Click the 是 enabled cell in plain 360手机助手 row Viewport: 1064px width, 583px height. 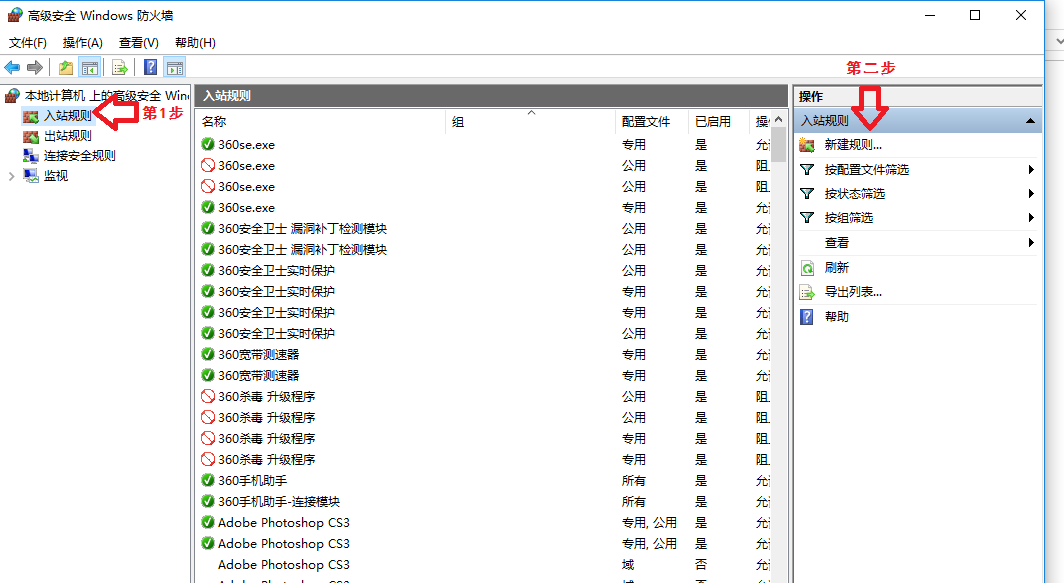701,481
